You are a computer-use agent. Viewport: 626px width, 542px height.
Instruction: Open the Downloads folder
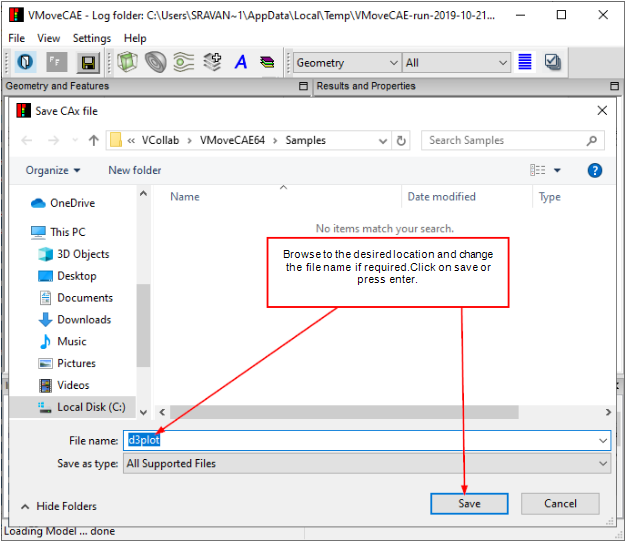(x=74, y=320)
